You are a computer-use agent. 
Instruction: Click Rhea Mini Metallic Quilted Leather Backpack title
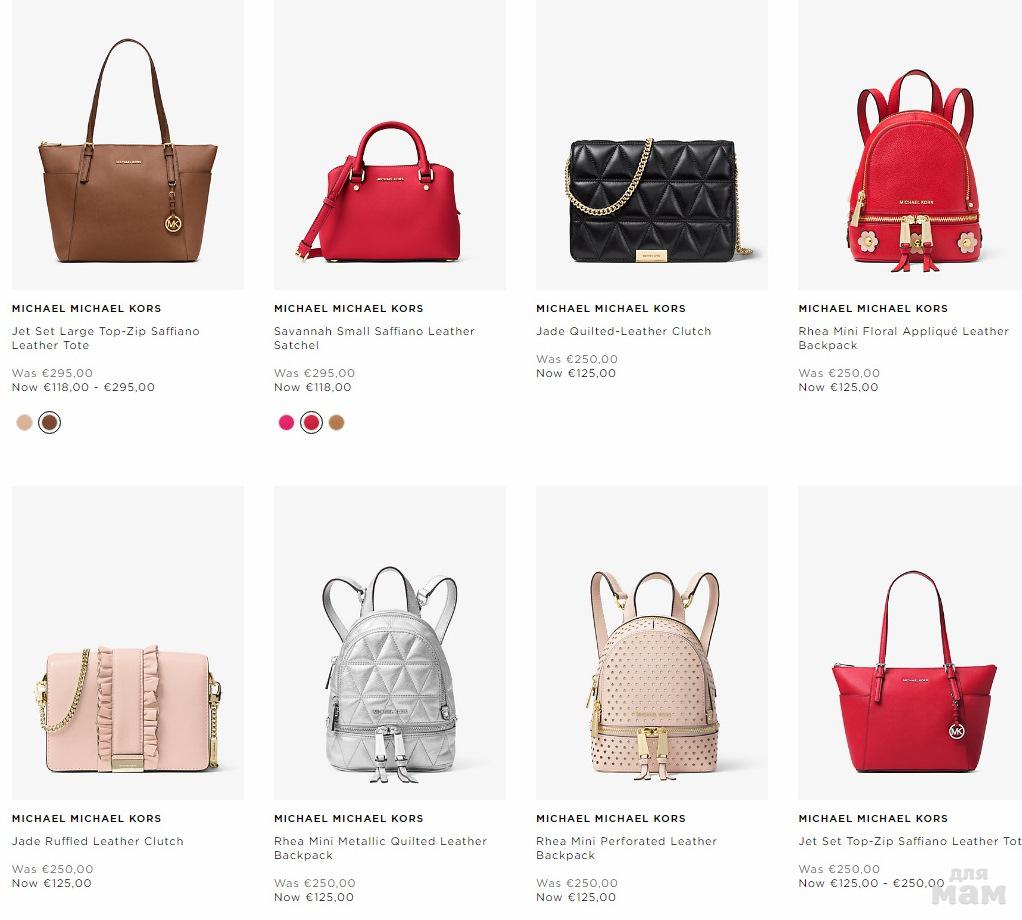click(380, 848)
